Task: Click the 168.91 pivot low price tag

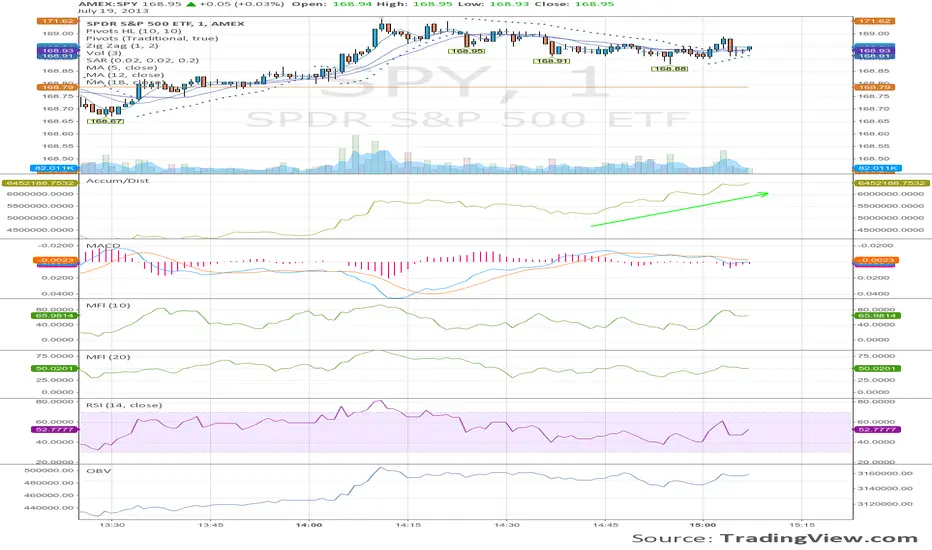Action: point(552,61)
